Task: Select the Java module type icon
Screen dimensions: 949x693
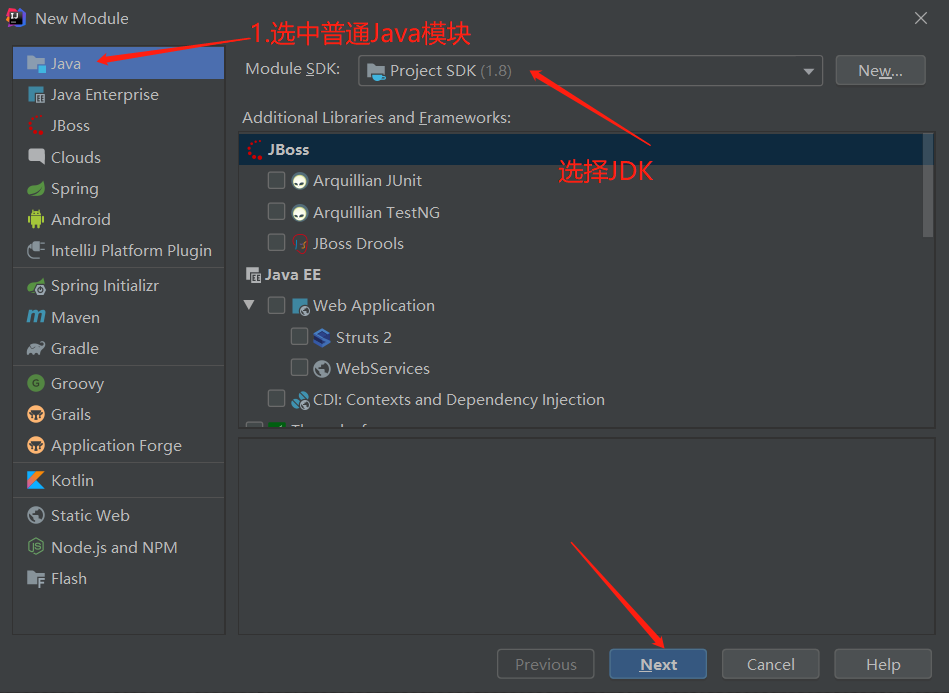Action: (x=38, y=62)
